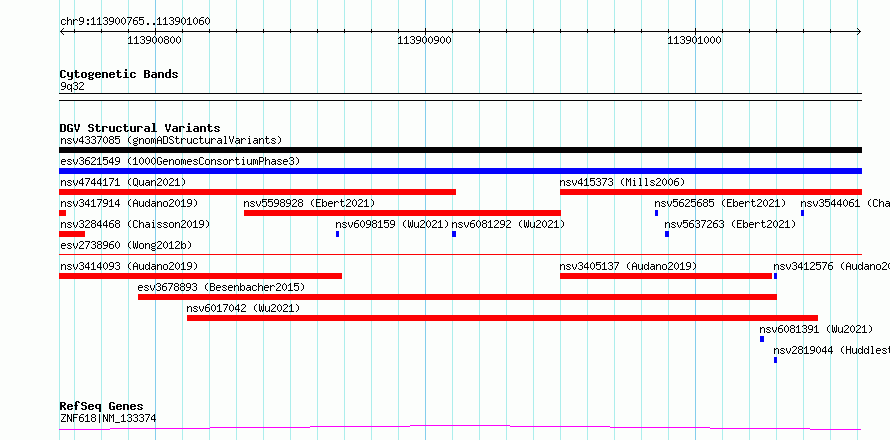Click the 113900800 ruler label
This screenshot has width=890, height=440.
[155, 40]
